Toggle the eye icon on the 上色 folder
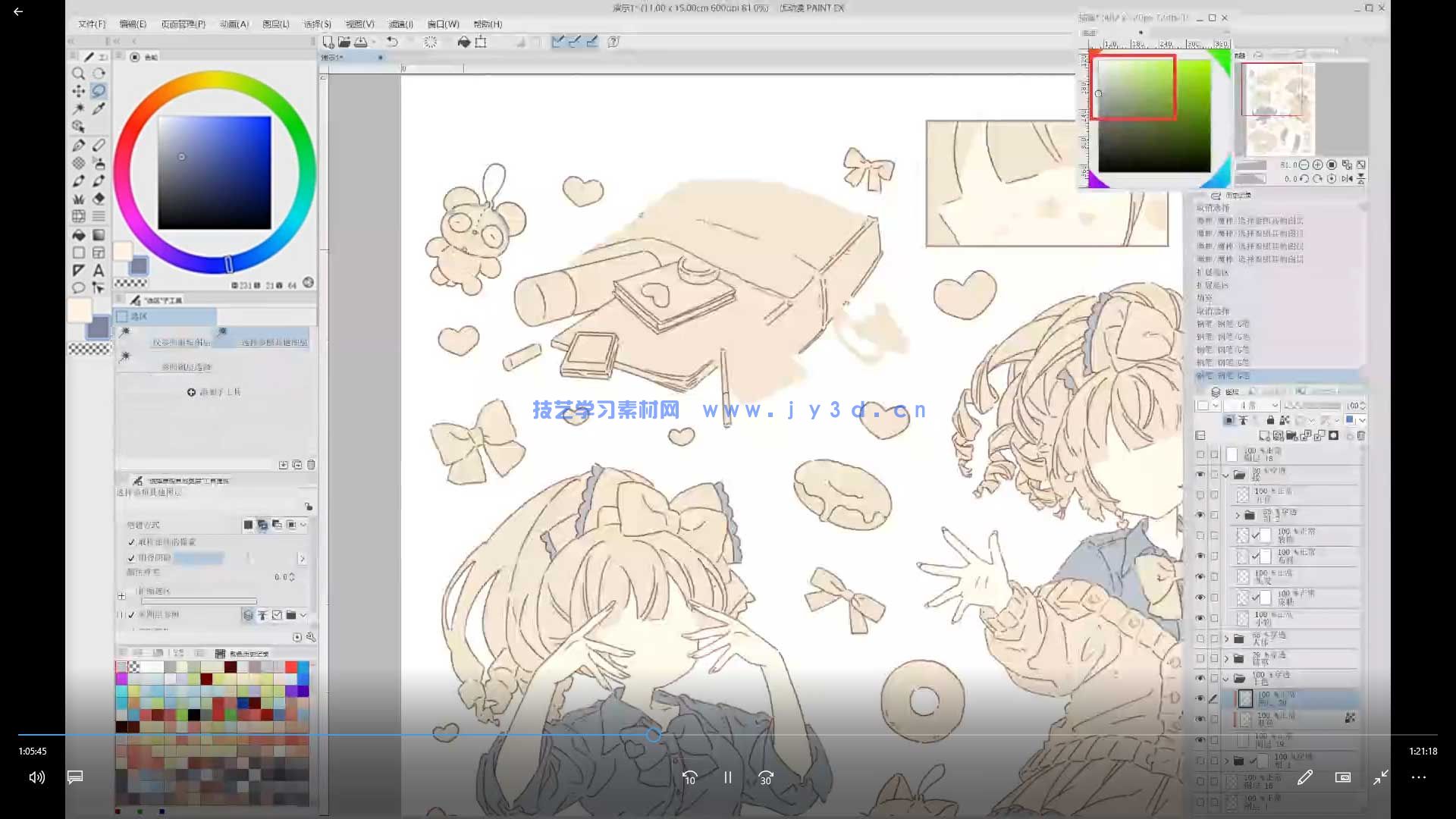The height and width of the screenshot is (819, 1456). [1200, 679]
